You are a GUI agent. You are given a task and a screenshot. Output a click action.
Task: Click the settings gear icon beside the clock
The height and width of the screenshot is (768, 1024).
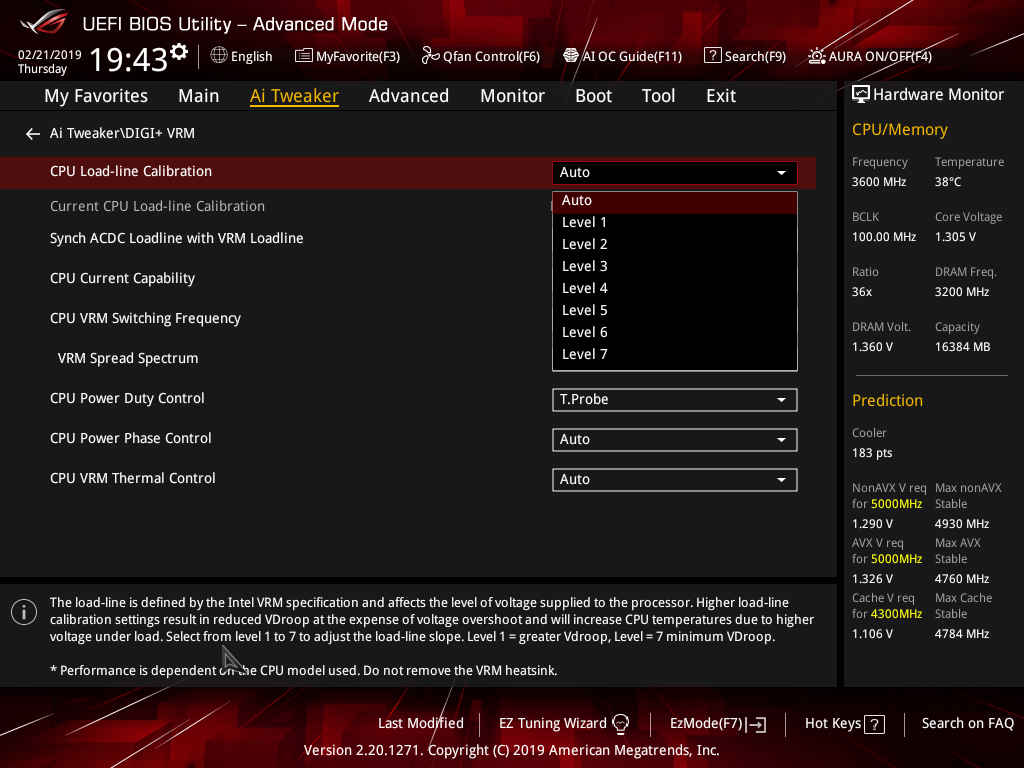click(x=179, y=52)
